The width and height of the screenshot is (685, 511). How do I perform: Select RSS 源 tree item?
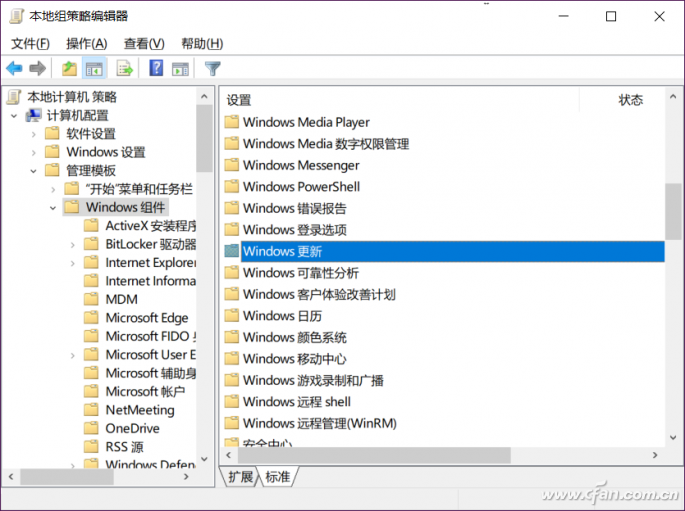click(x=125, y=446)
